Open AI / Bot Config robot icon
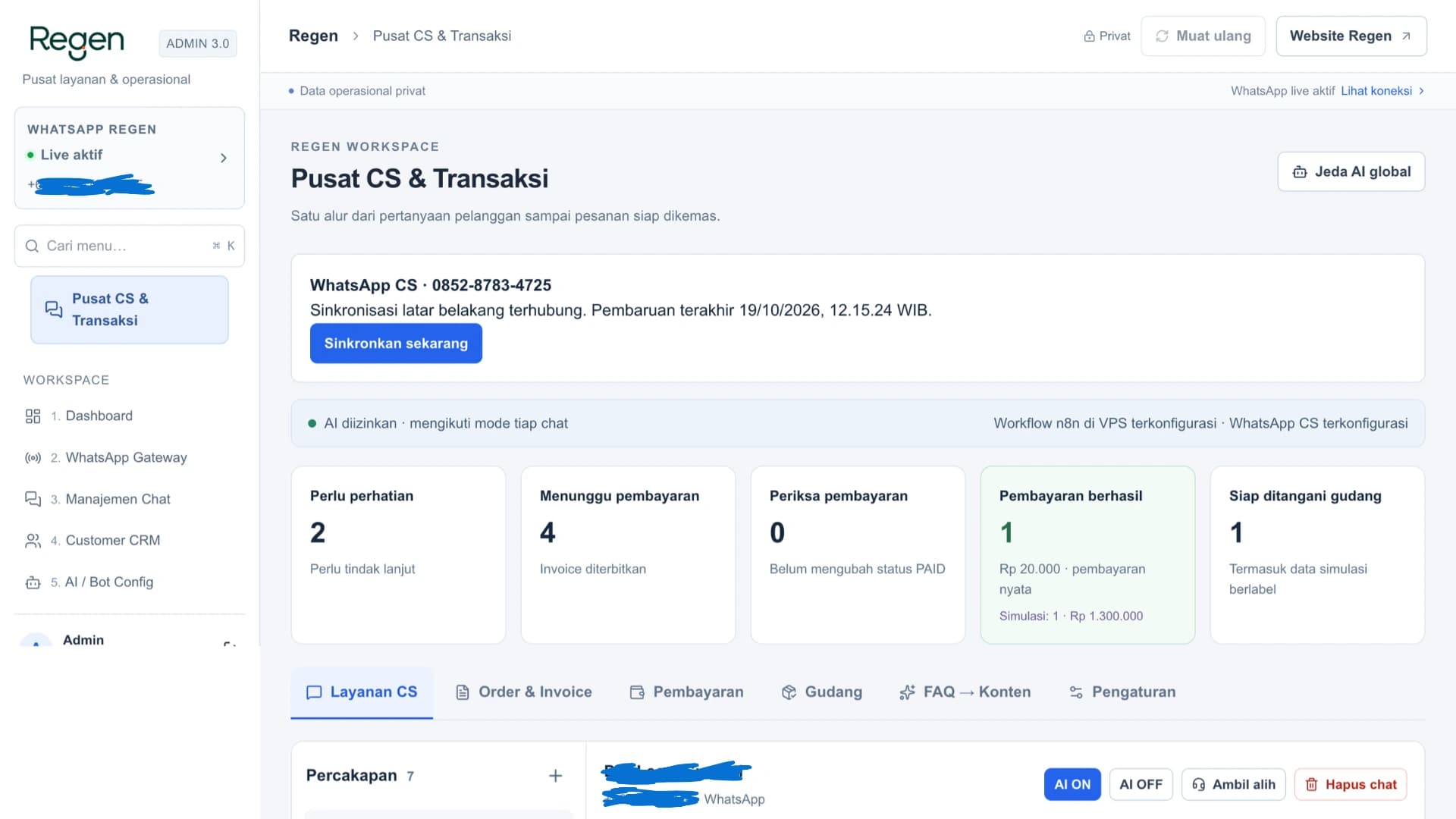1456x819 pixels. [33, 582]
